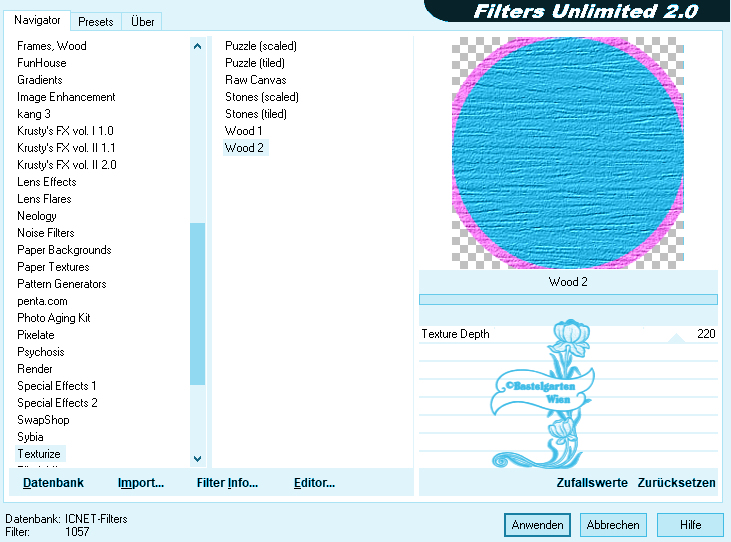Choose Stones (scaled) filter

coord(262,97)
